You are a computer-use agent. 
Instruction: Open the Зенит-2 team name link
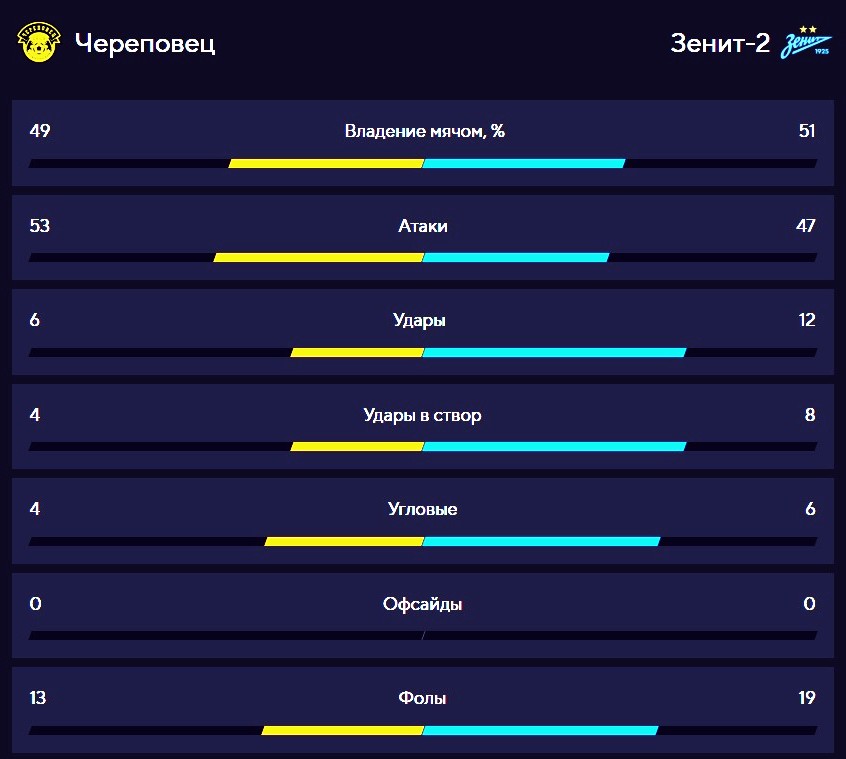pos(720,43)
